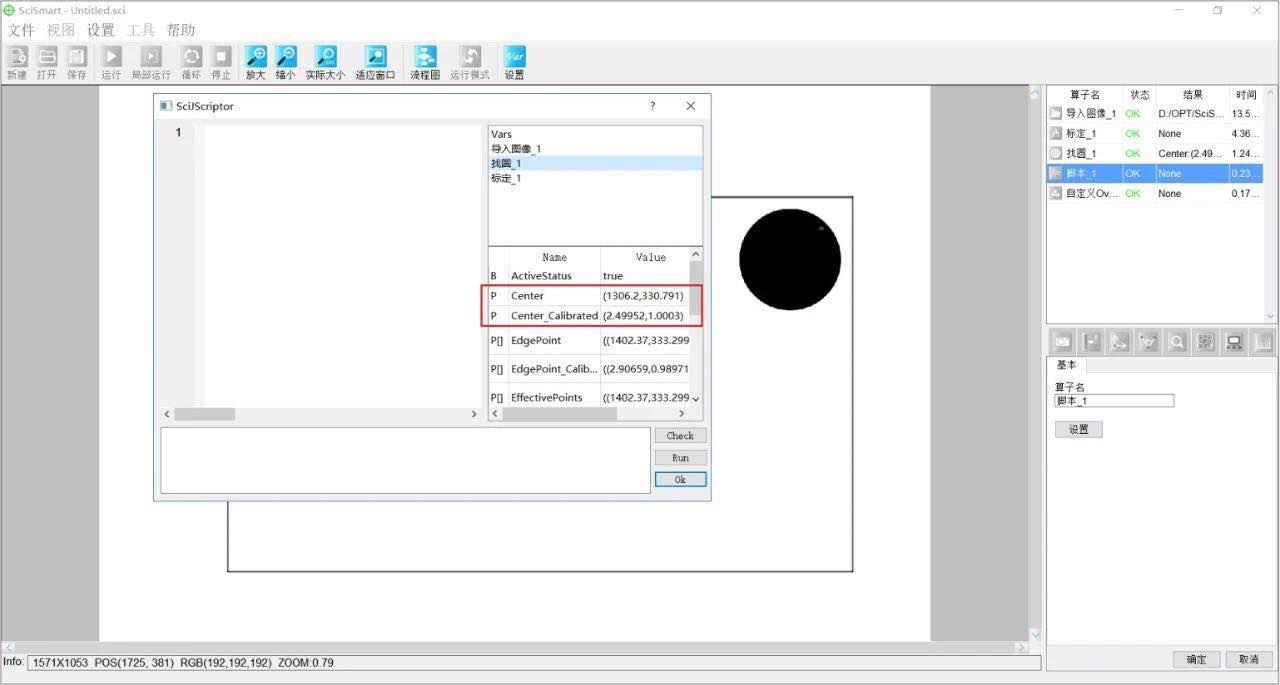Click the camera icon in operator toolbar
This screenshot has height=685, width=1280.
point(1062,342)
